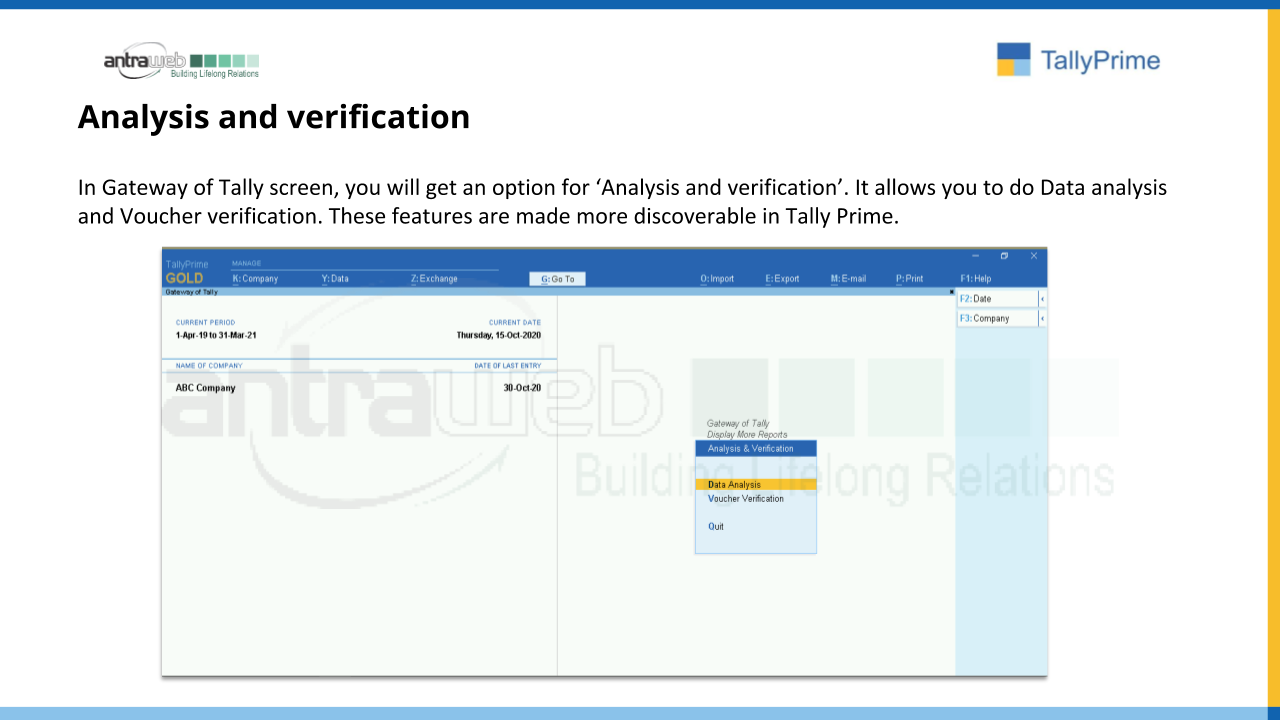Minimize the TallyPrime window
1280x720 pixels.
(x=975, y=256)
